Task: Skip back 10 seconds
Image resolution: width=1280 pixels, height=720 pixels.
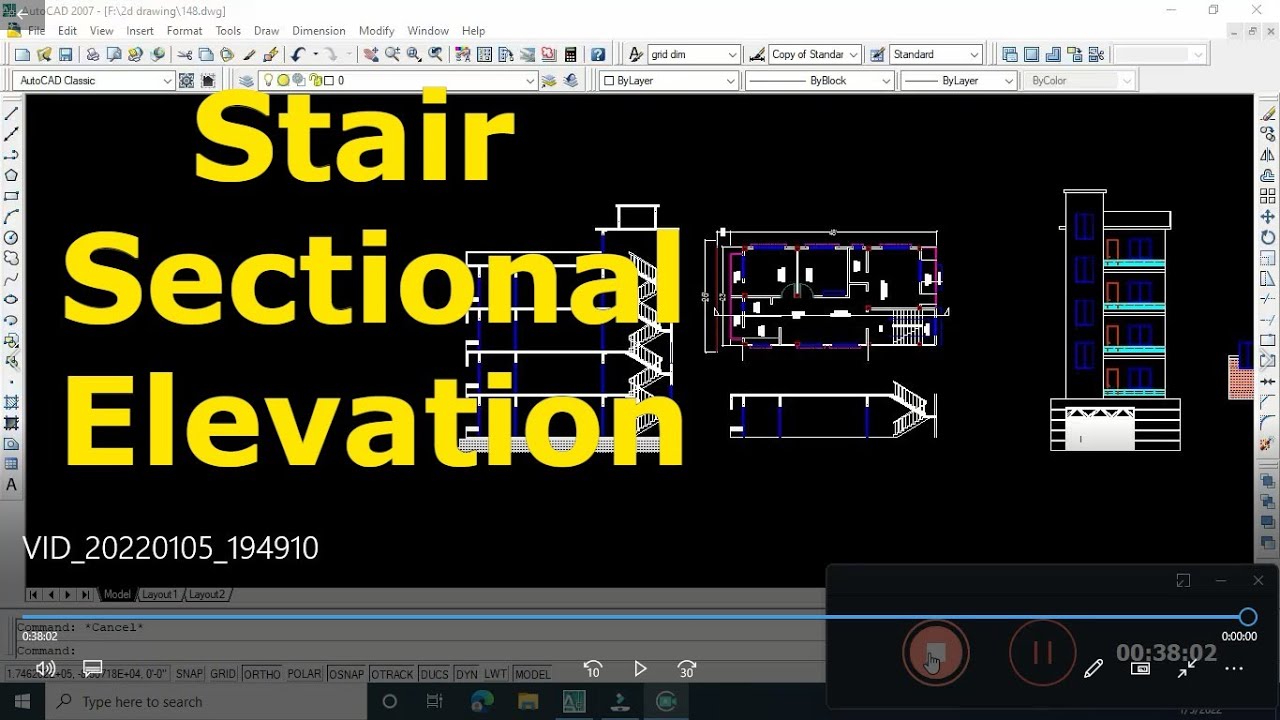Action: coord(593,669)
